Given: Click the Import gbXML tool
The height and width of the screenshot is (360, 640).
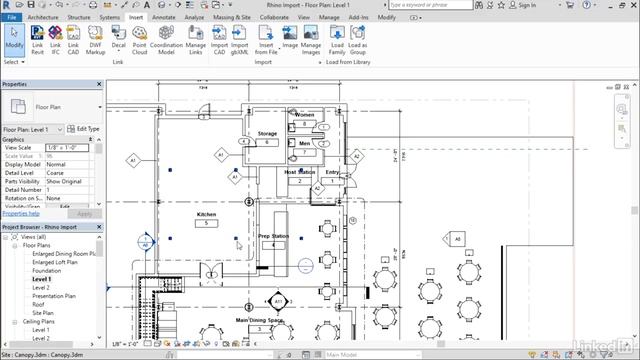Looking at the screenshot, I should click(x=239, y=40).
